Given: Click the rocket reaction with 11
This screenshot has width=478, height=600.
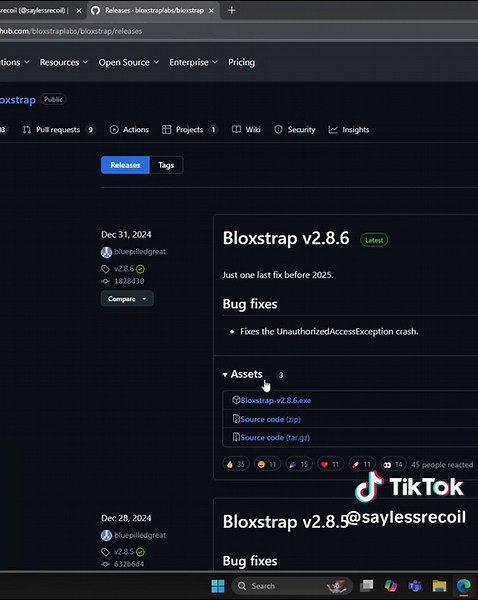Looking at the screenshot, I should 362,464.
